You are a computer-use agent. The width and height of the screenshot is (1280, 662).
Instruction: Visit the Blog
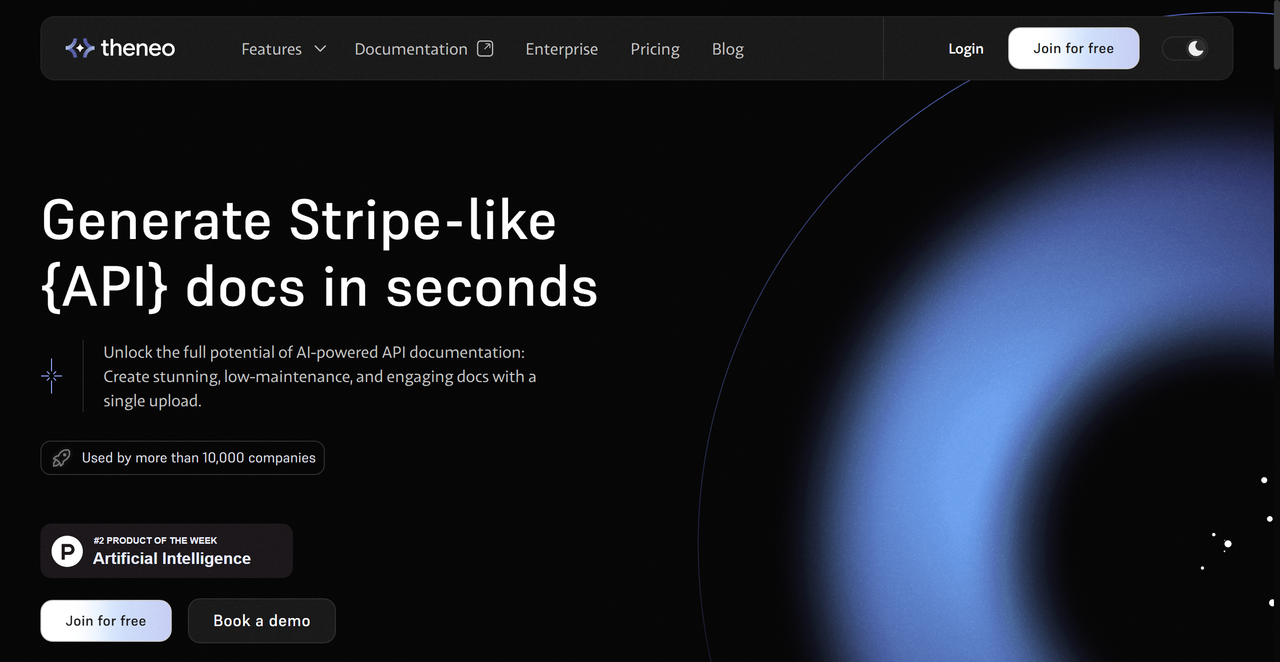728,48
